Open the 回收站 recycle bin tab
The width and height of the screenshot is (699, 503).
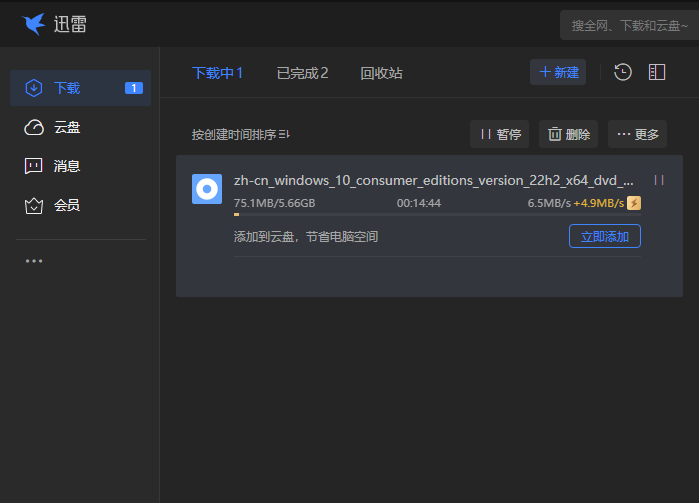[x=381, y=73]
